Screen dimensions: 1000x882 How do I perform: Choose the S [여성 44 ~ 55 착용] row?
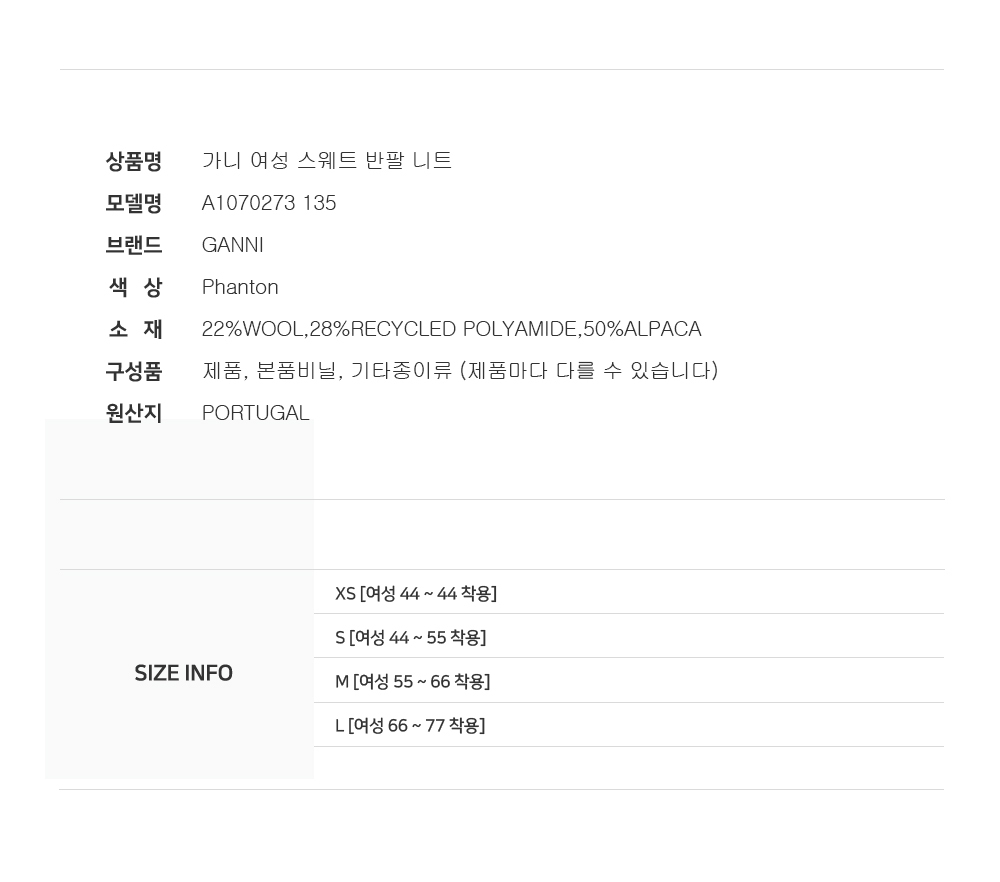tap(411, 637)
